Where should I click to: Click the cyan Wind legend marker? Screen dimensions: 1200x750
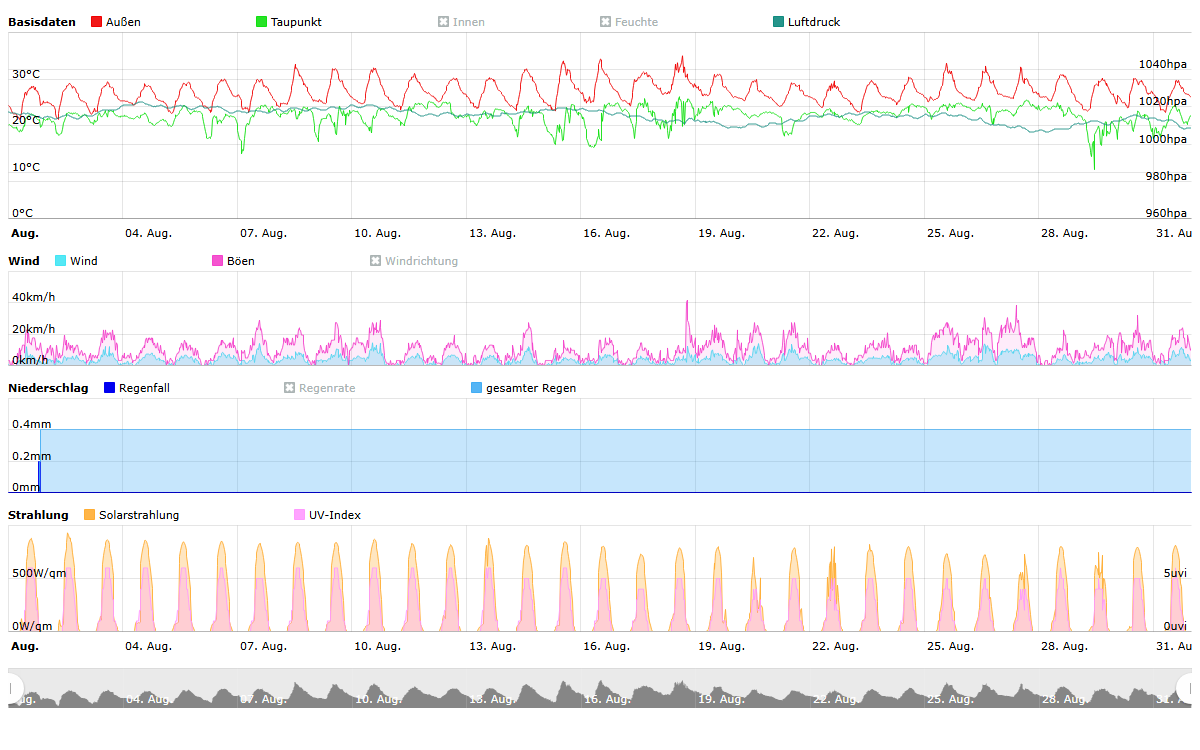pos(60,261)
